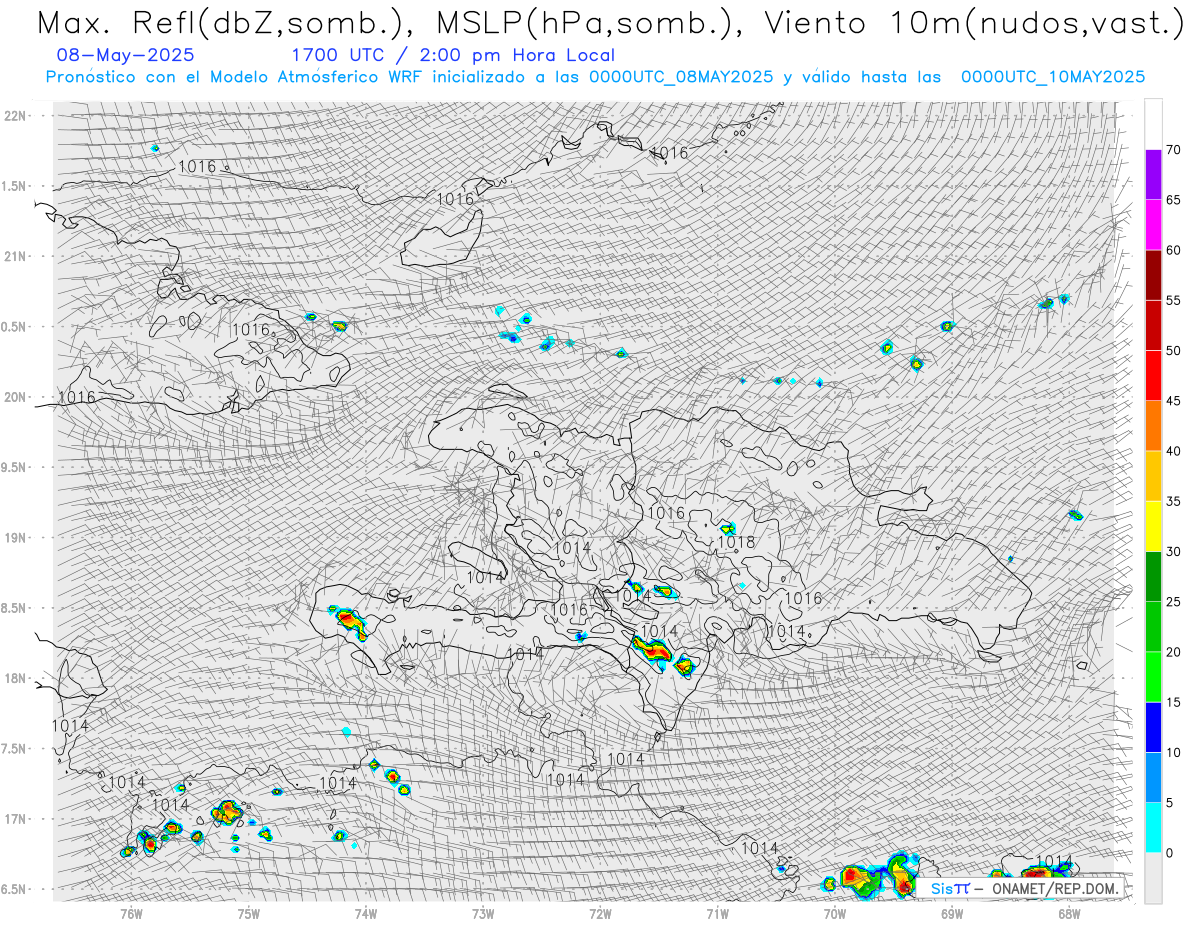Click the '68W' longitude axis label
The width and height of the screenshot is (1200, 927).
[1069, 914]
